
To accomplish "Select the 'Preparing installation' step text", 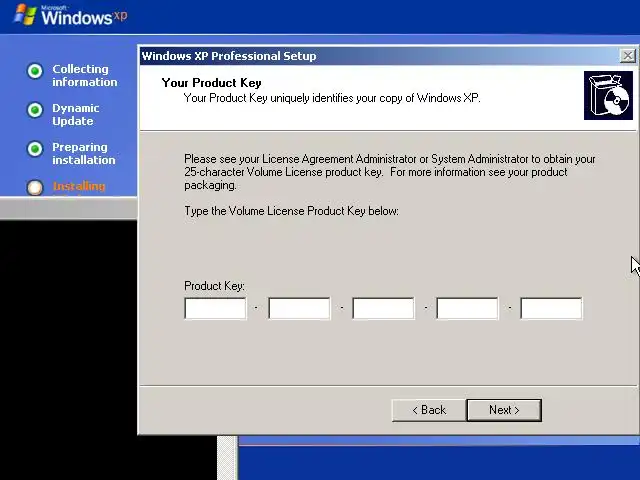I will 84,153.
